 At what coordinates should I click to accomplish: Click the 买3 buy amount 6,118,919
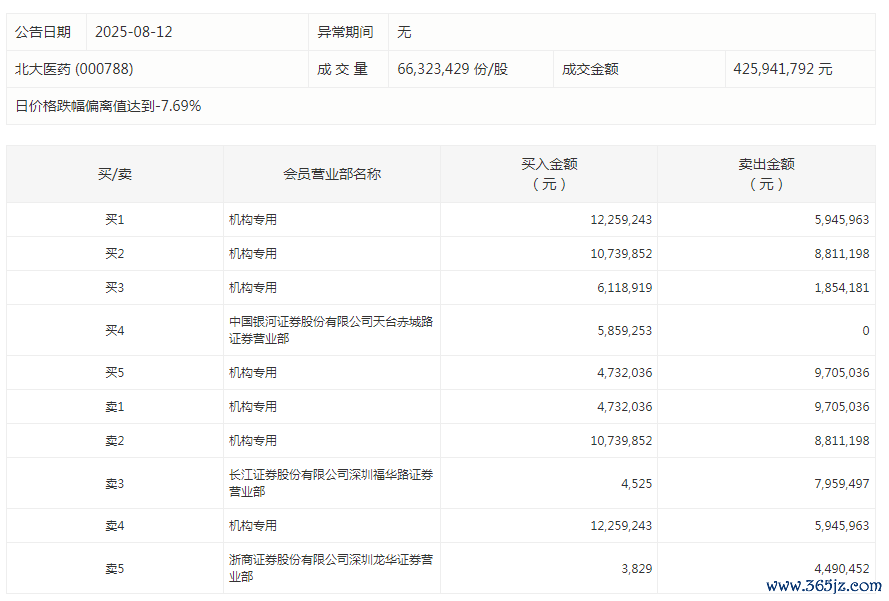pyautogui.click(x=621, y=287)
